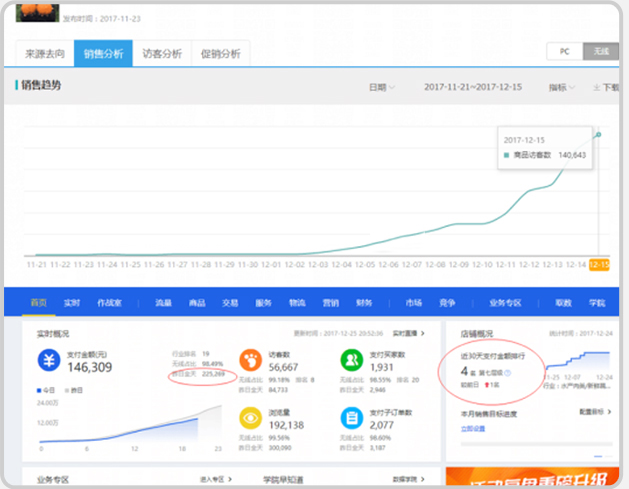Viewport: 629px width, 489px height.
Task: Open the 日期 date dropdown
Action: click(381, 88)
